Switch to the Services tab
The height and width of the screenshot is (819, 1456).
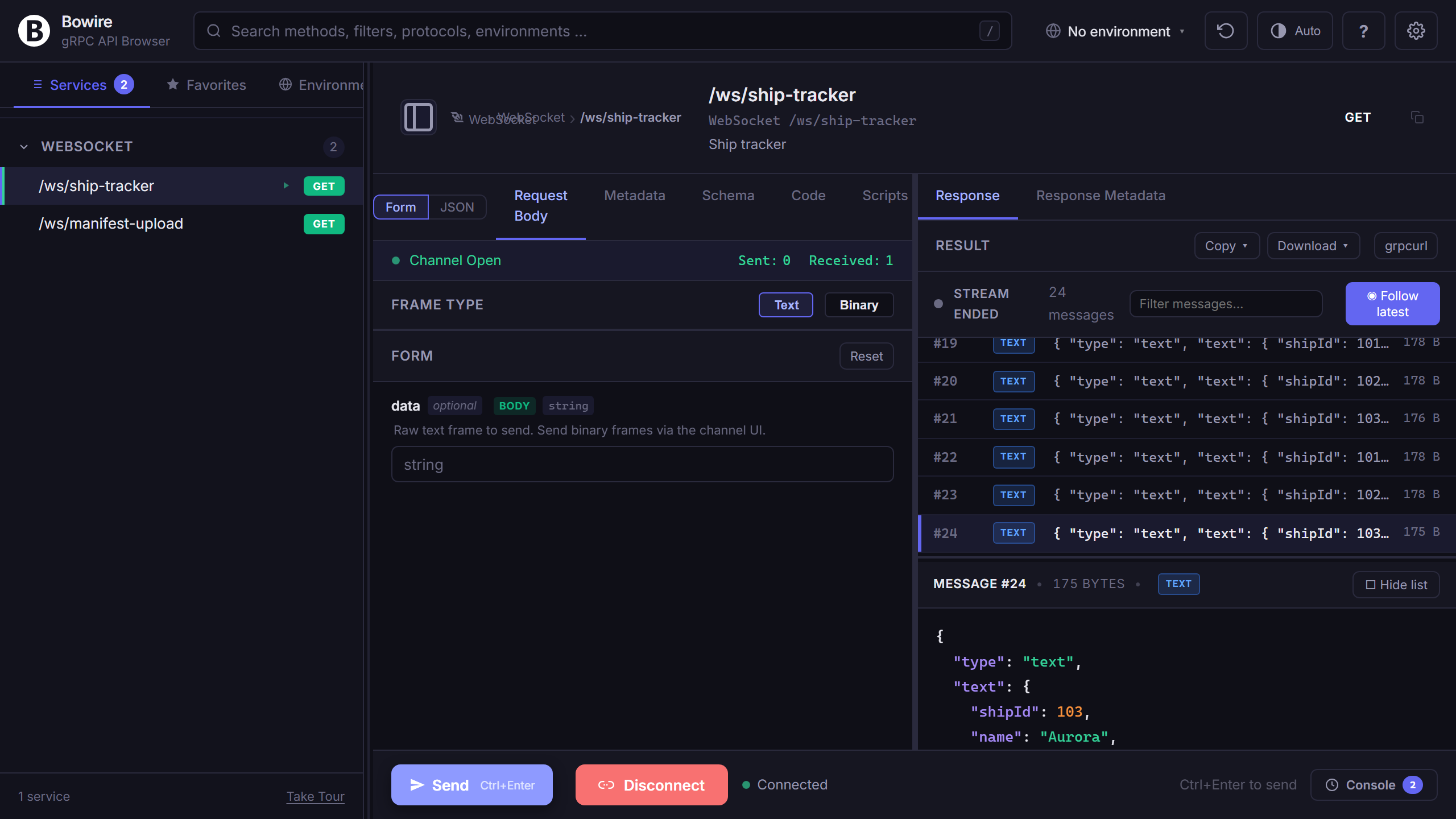82,85
